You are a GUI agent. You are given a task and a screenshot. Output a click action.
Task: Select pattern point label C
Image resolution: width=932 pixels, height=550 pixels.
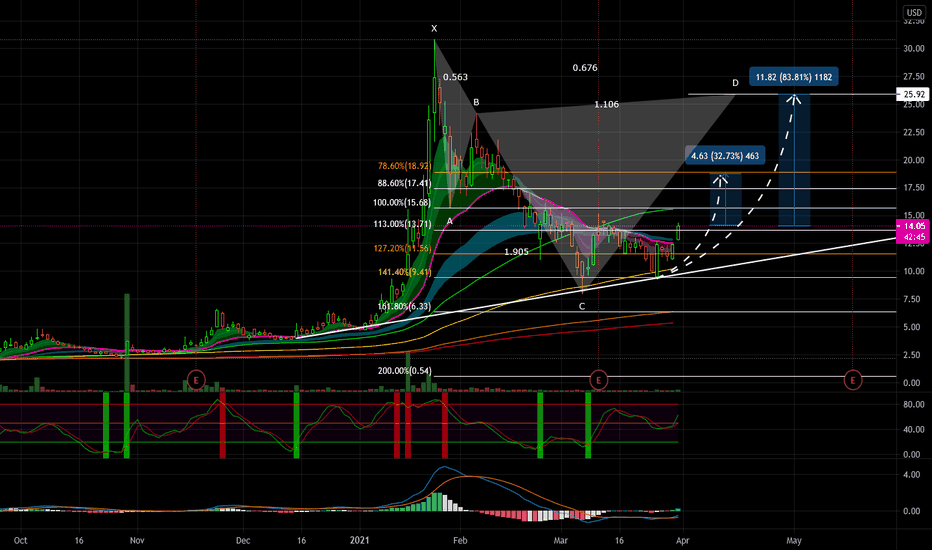click(x=582, y=306)
